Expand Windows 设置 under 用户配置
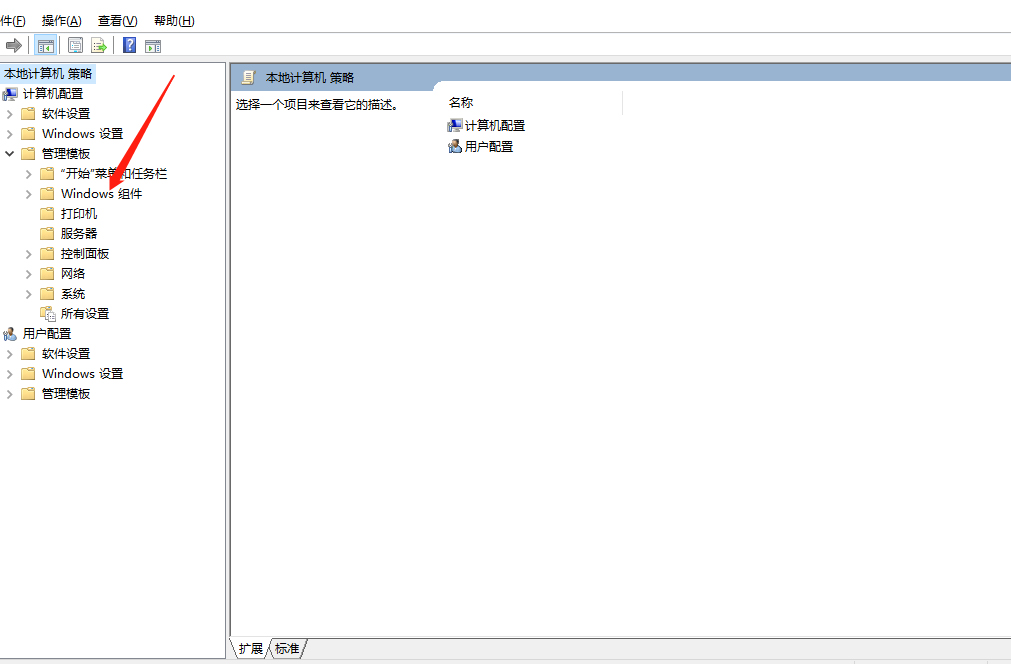The height and width of the screenshot is (664, 1011). [x=10, y=374]
